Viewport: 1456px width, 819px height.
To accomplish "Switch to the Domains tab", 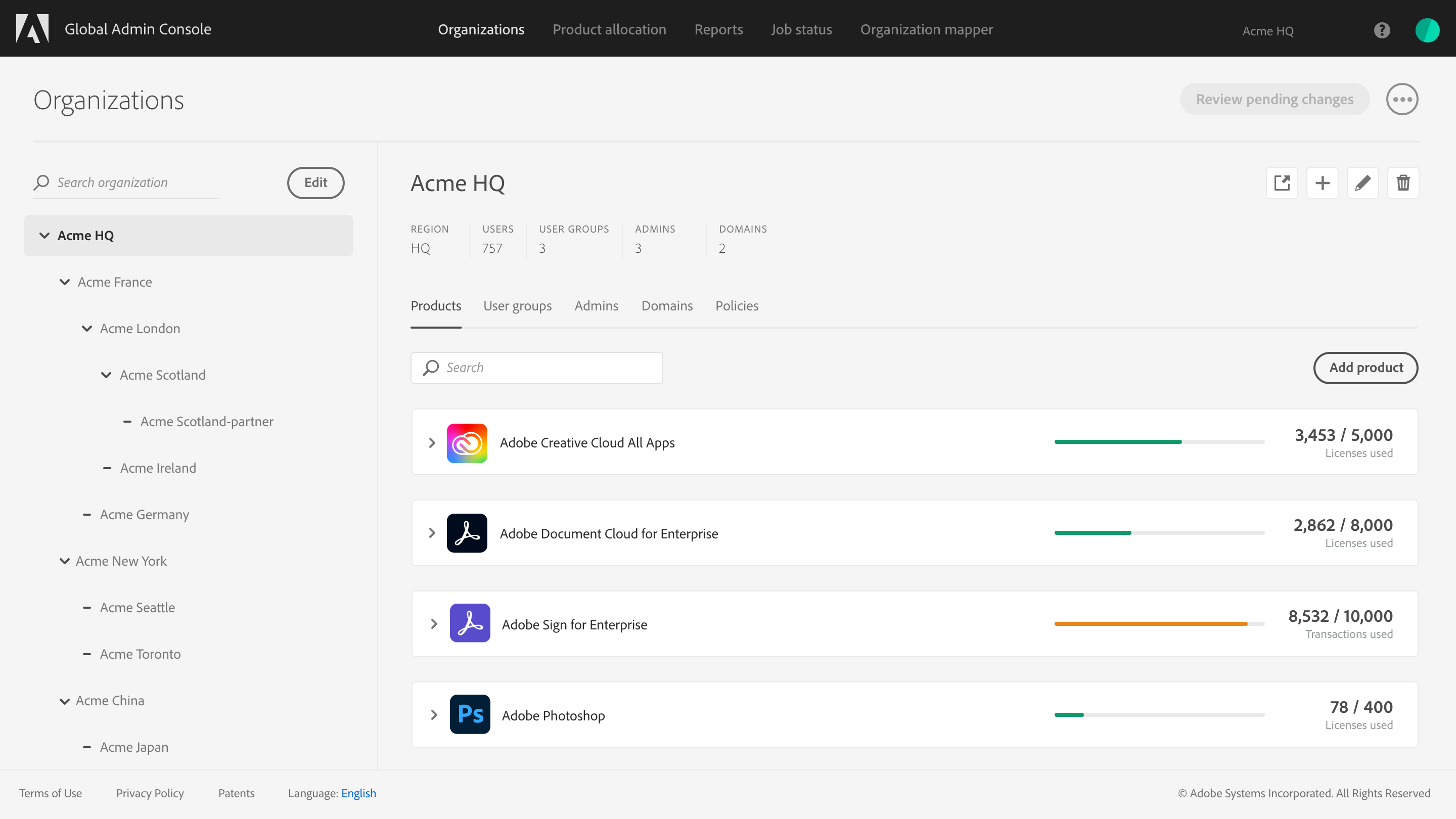I will point(667,306).
